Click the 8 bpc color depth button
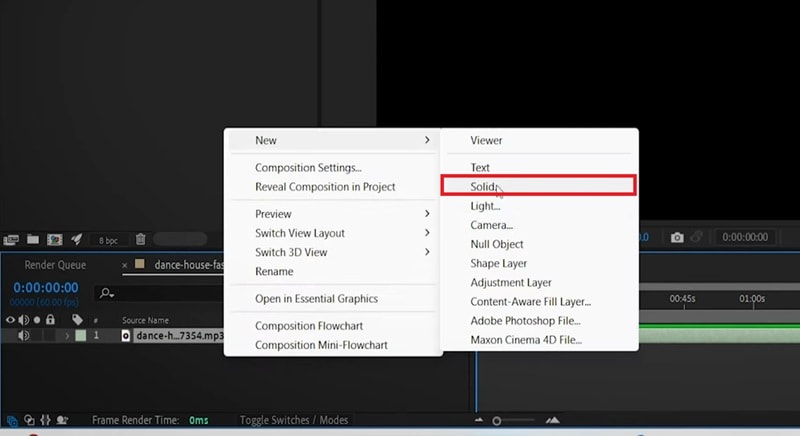This screenshot has height=436, width=800. tap(108, 240)
